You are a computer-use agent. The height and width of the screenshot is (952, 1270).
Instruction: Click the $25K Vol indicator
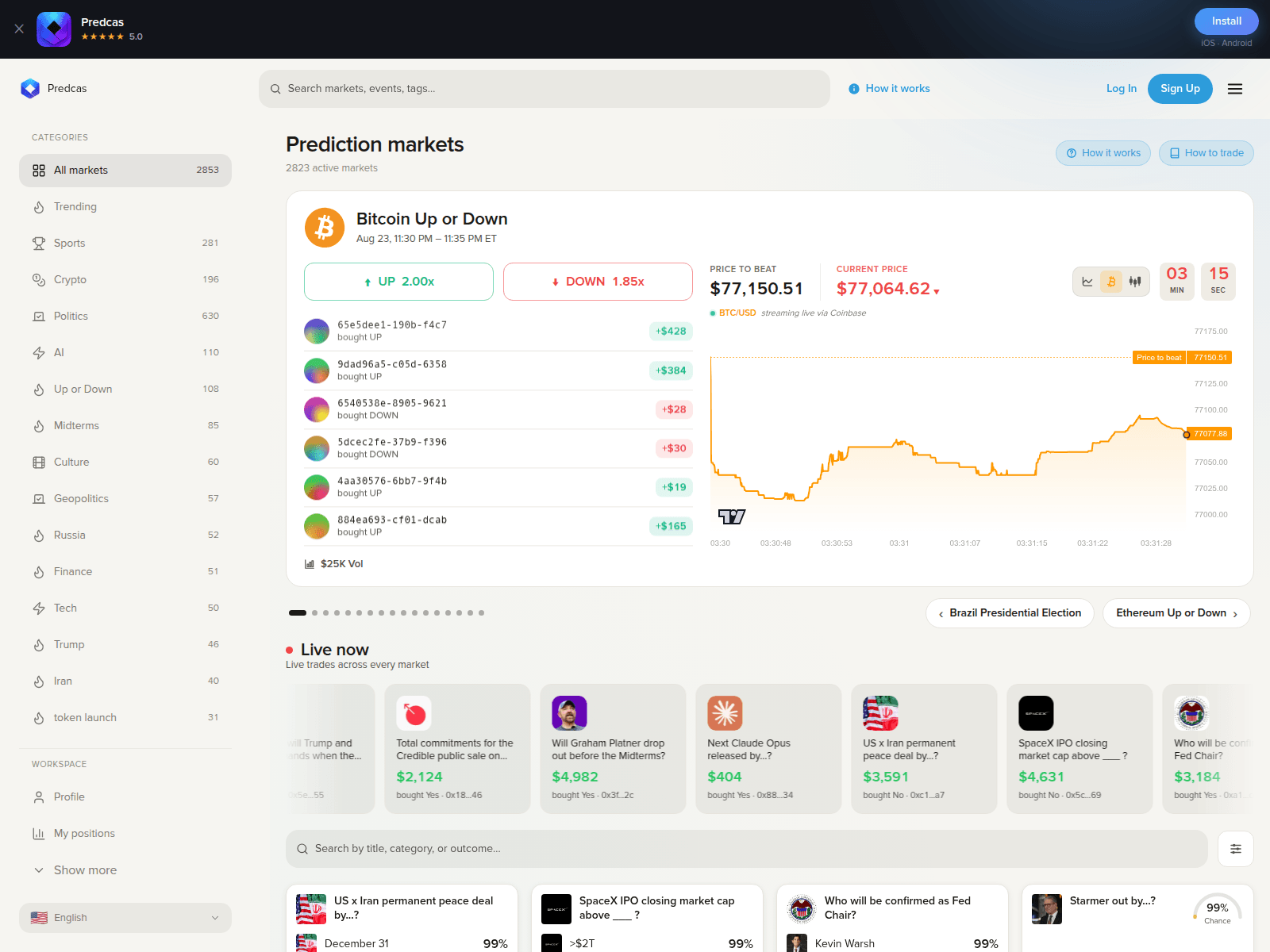tap(334, 564)
